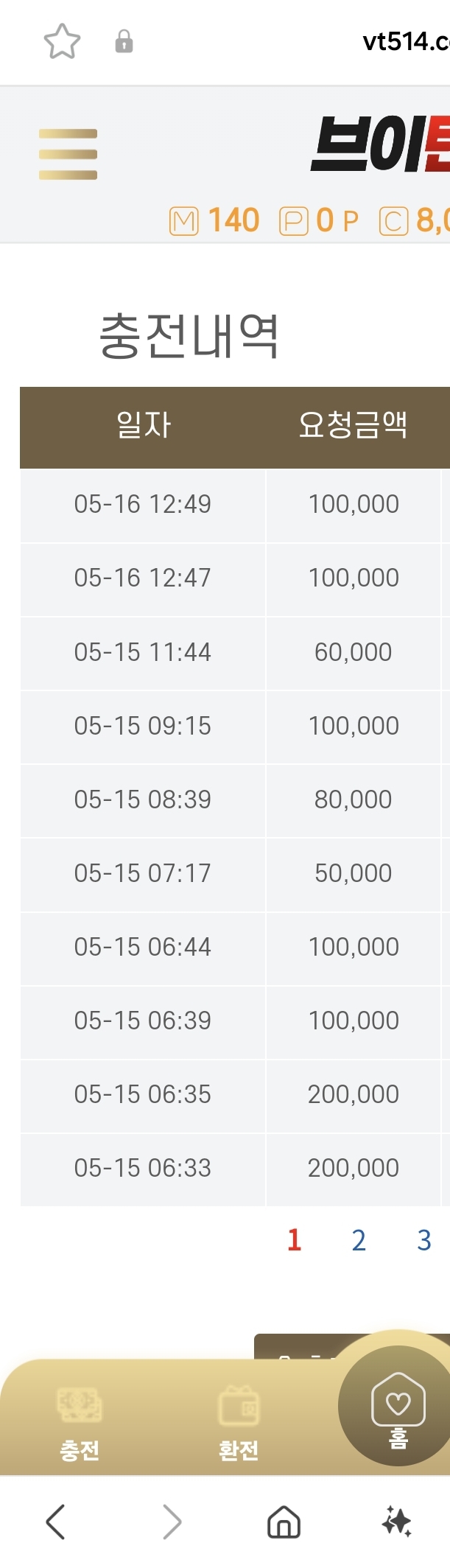This screenshot has width=450, height=1568.
Task: Tap the M money balance icon
Action: [x=183, y=220]
